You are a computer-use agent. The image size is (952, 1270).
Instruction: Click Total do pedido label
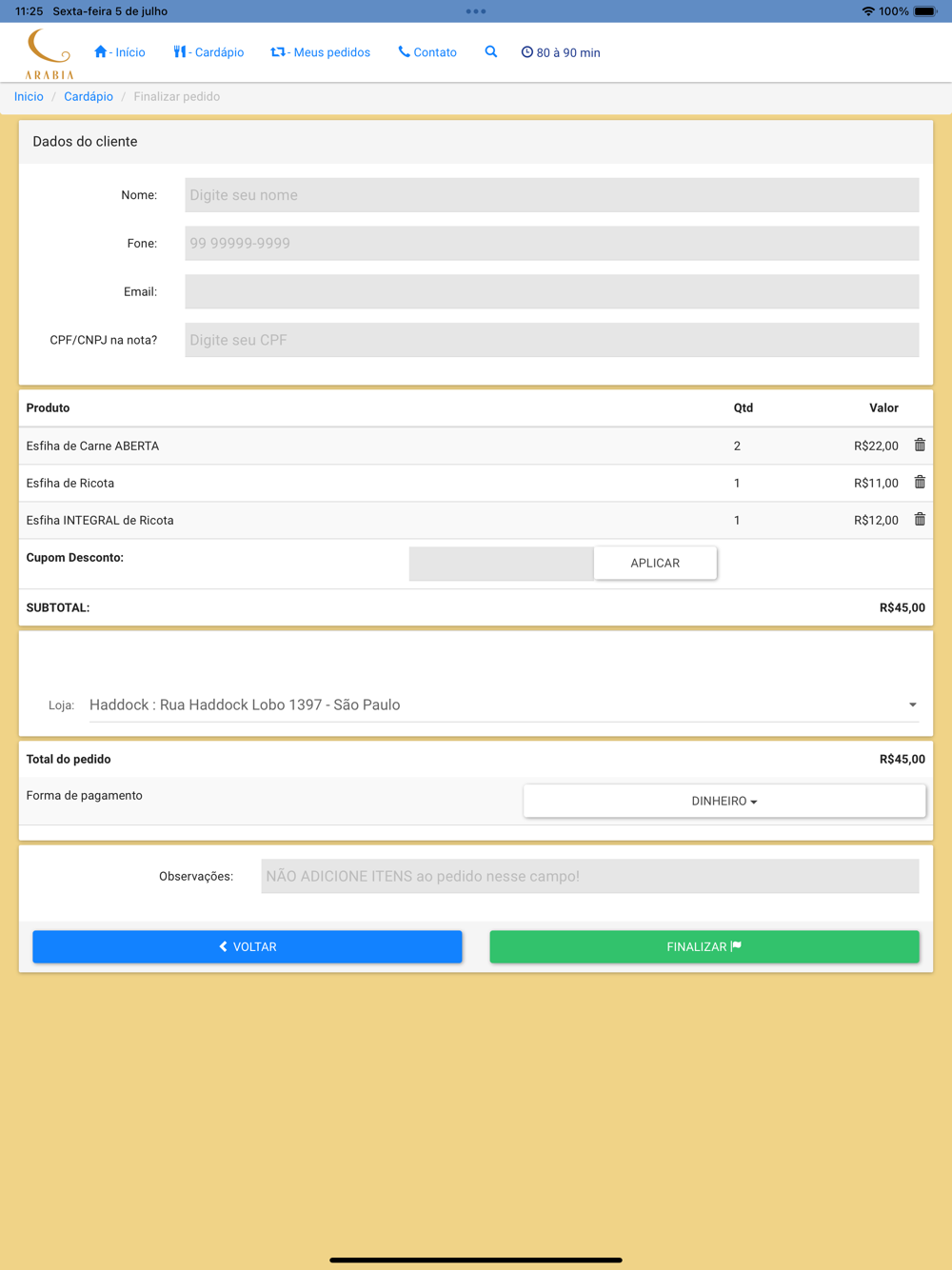point(69,759)
